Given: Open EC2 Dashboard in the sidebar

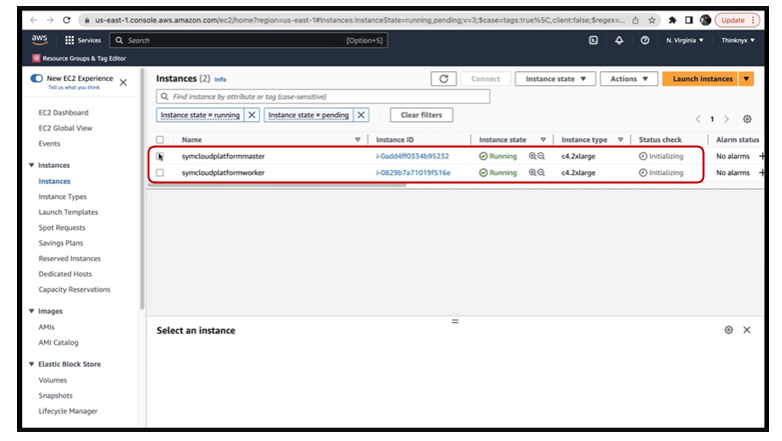Looking at the screenshot, I should (63, 113).
